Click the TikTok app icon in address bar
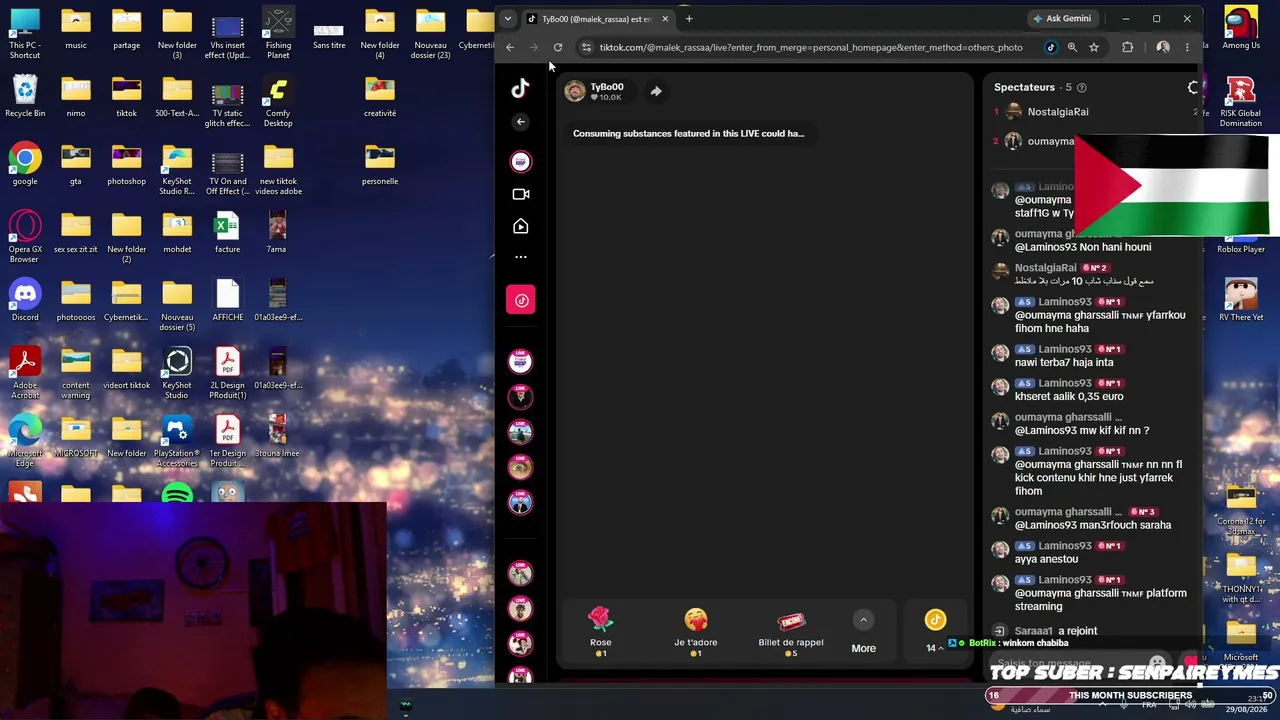 pos(1050,47)
